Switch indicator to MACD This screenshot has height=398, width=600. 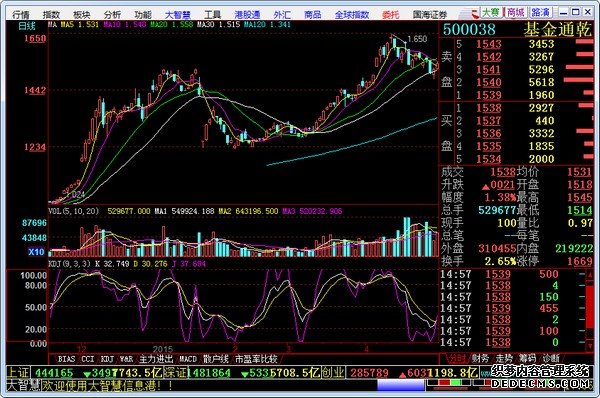click(188, 359)
